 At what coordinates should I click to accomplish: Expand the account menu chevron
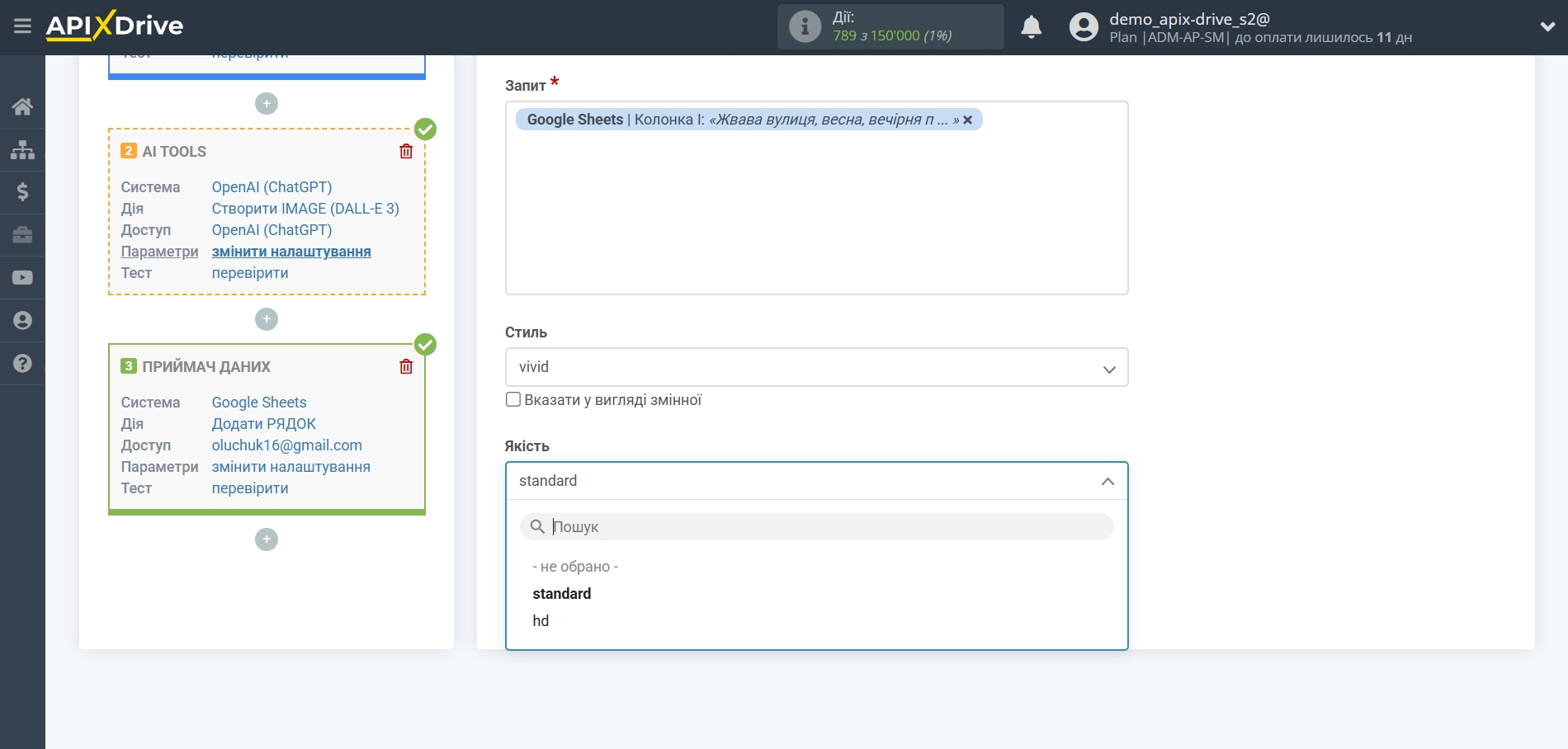(1547, 27)
